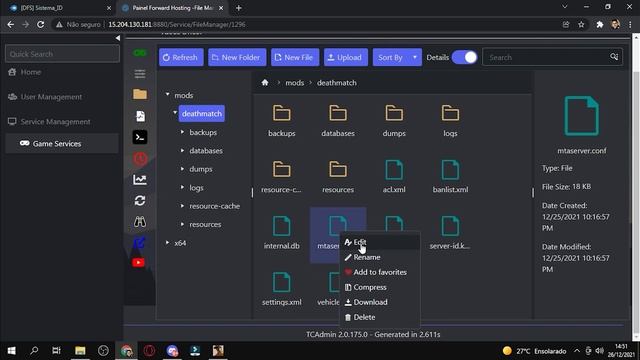Click the binoculars icon in the service sidebar
Image resolution: width=640 pixels, height=360 pixels.
pos(140,222)
